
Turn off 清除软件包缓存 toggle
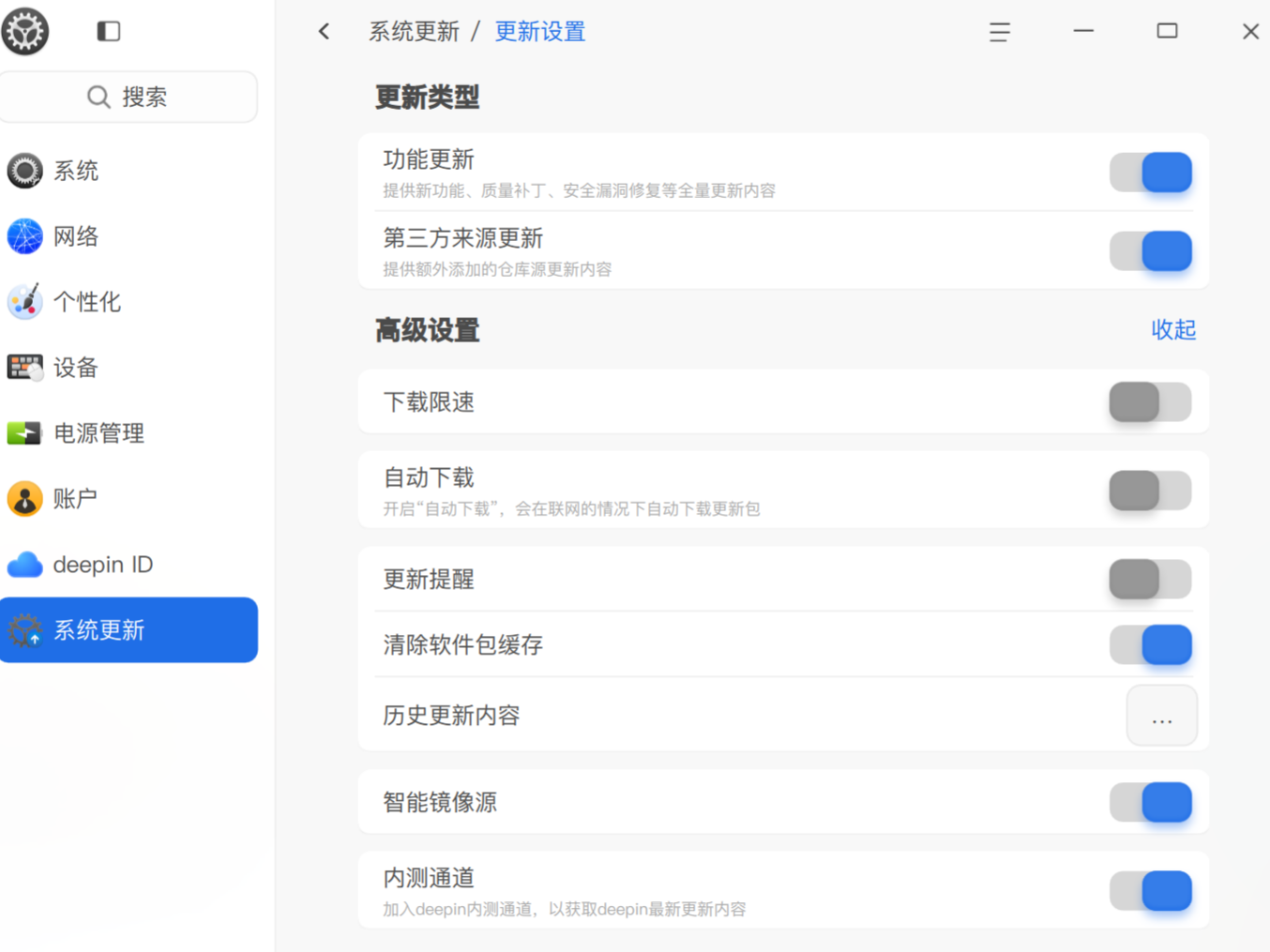[1151, 645]
